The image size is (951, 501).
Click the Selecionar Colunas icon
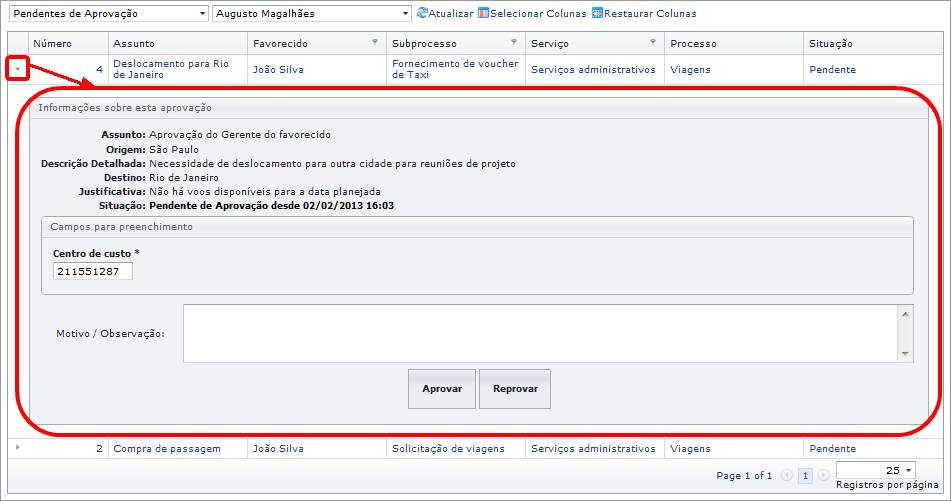[x=483, y=13]
